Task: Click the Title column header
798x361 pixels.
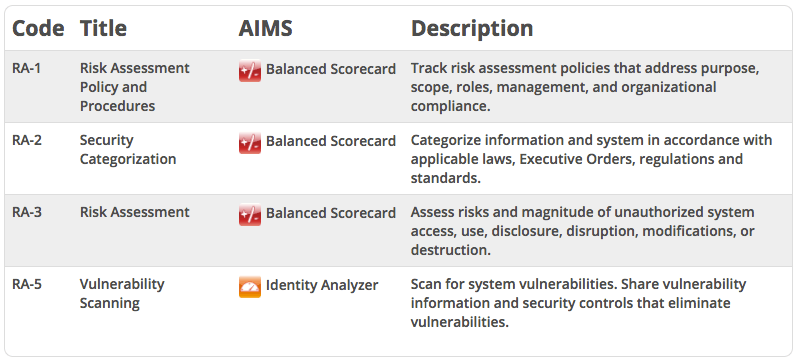Action: (103, 29)
